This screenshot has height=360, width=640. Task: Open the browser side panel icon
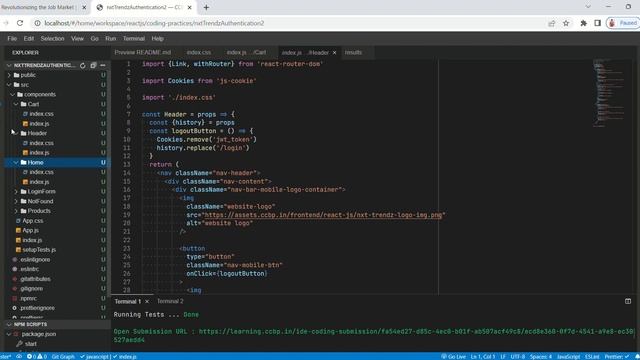click(597, 23)
